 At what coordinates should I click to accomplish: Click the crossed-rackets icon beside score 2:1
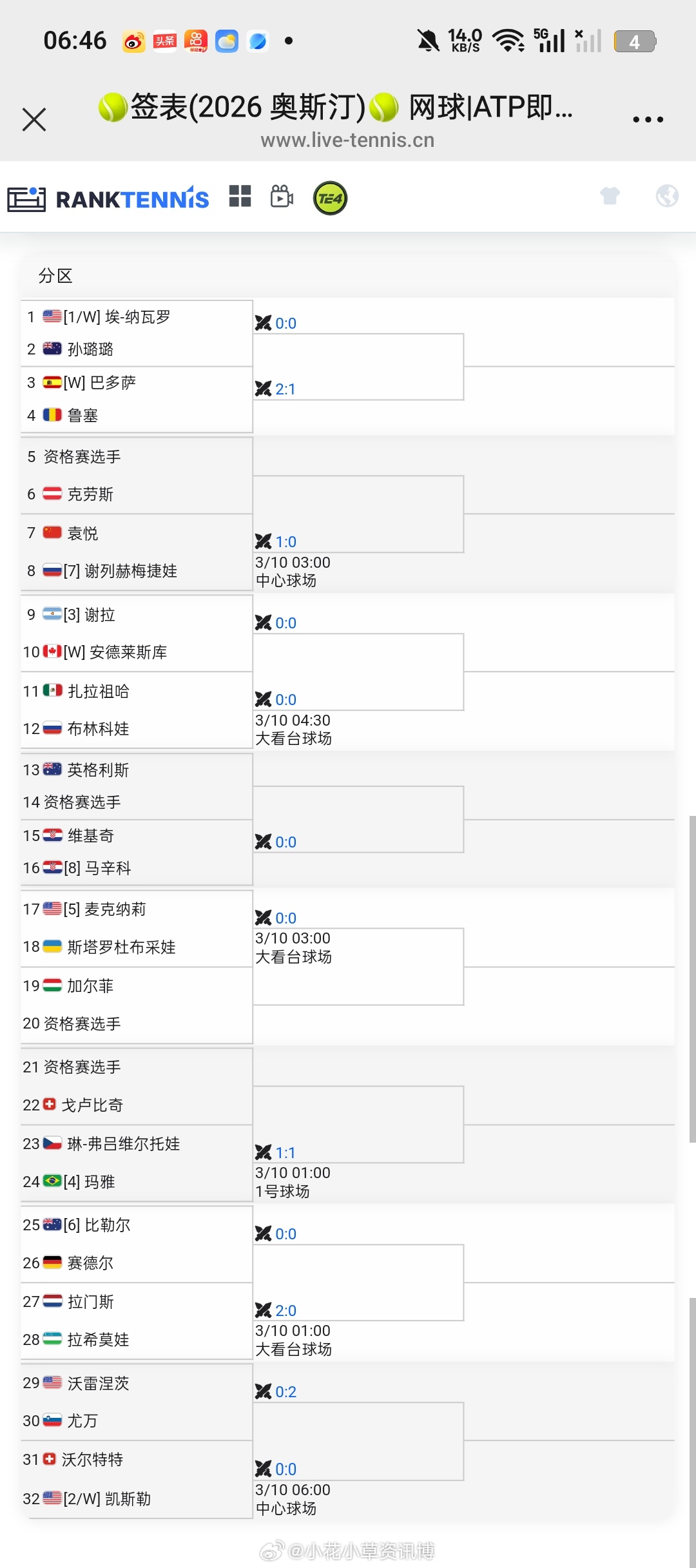coord(264,387)
